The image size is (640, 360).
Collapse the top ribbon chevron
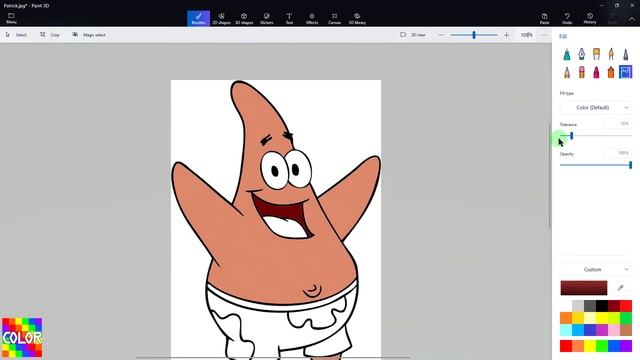coord(632,19)
